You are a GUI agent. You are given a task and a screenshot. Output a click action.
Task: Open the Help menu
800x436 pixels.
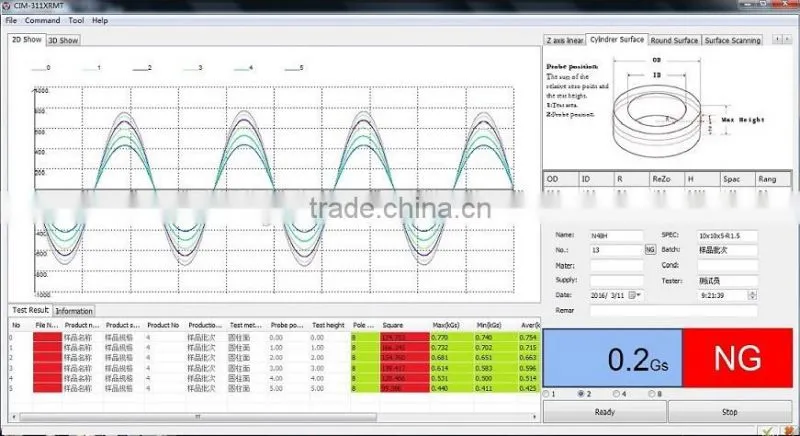[x=100, y=20]
